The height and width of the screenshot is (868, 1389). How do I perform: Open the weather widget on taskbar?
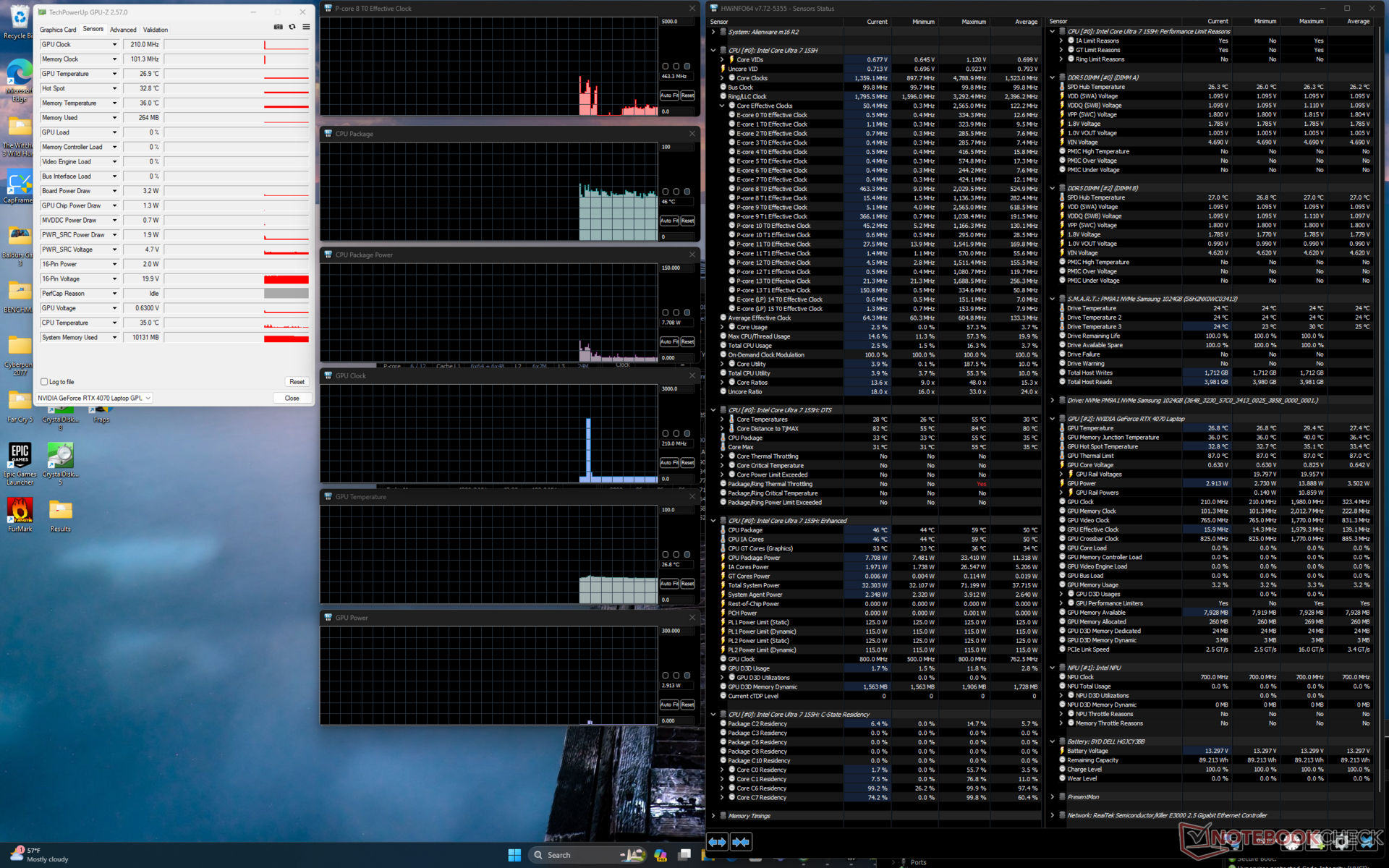pyautogui.click(x=40, y=855)
